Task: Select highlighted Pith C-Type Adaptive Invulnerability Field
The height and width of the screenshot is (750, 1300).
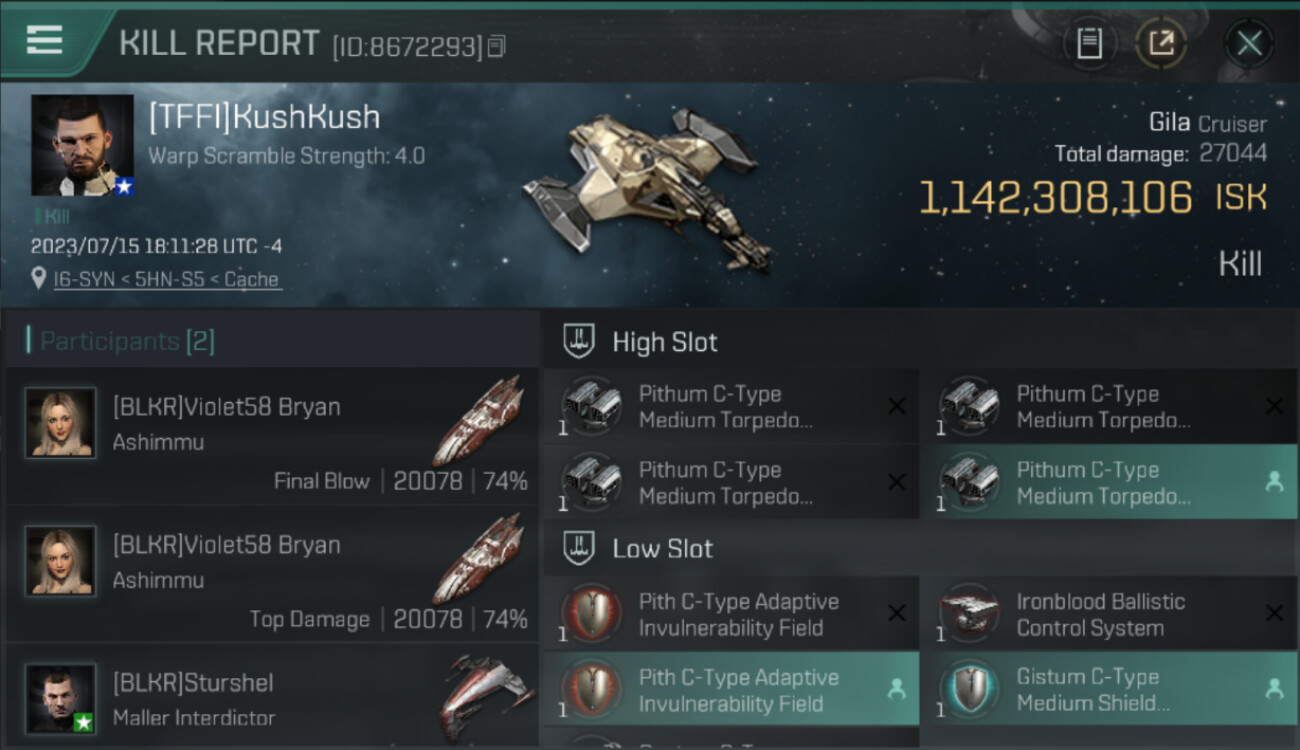Action: click(x=731, y=689)
